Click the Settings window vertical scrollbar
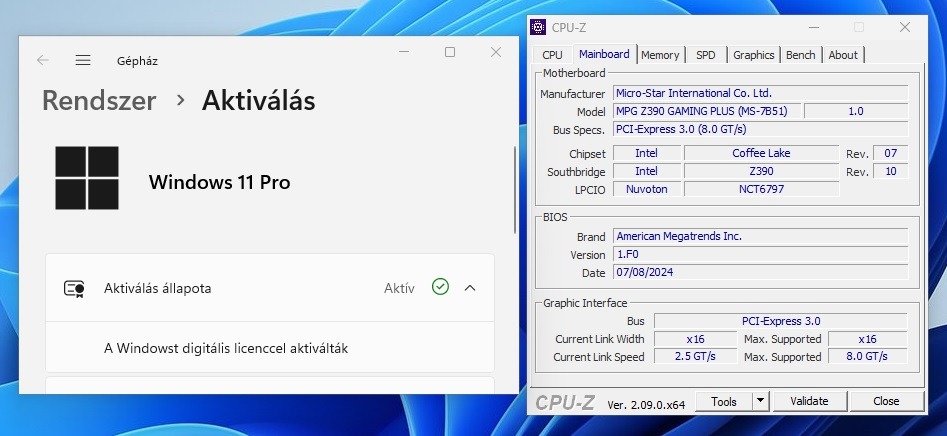This screenshot has height=436, width=947. click(x=515, y=190)
